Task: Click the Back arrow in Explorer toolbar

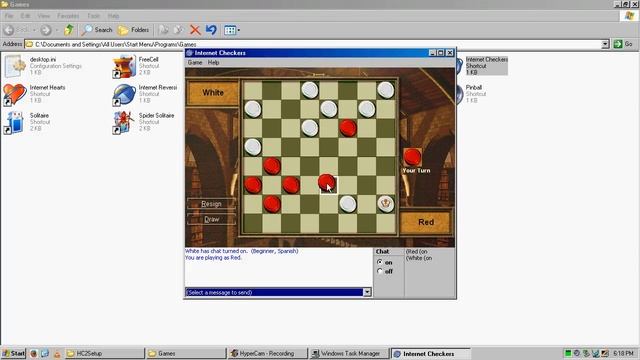Action: 9,30
